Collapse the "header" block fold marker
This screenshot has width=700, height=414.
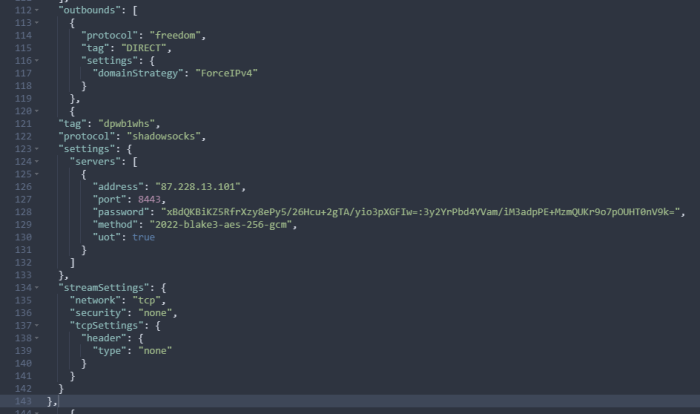coord(38,338)
